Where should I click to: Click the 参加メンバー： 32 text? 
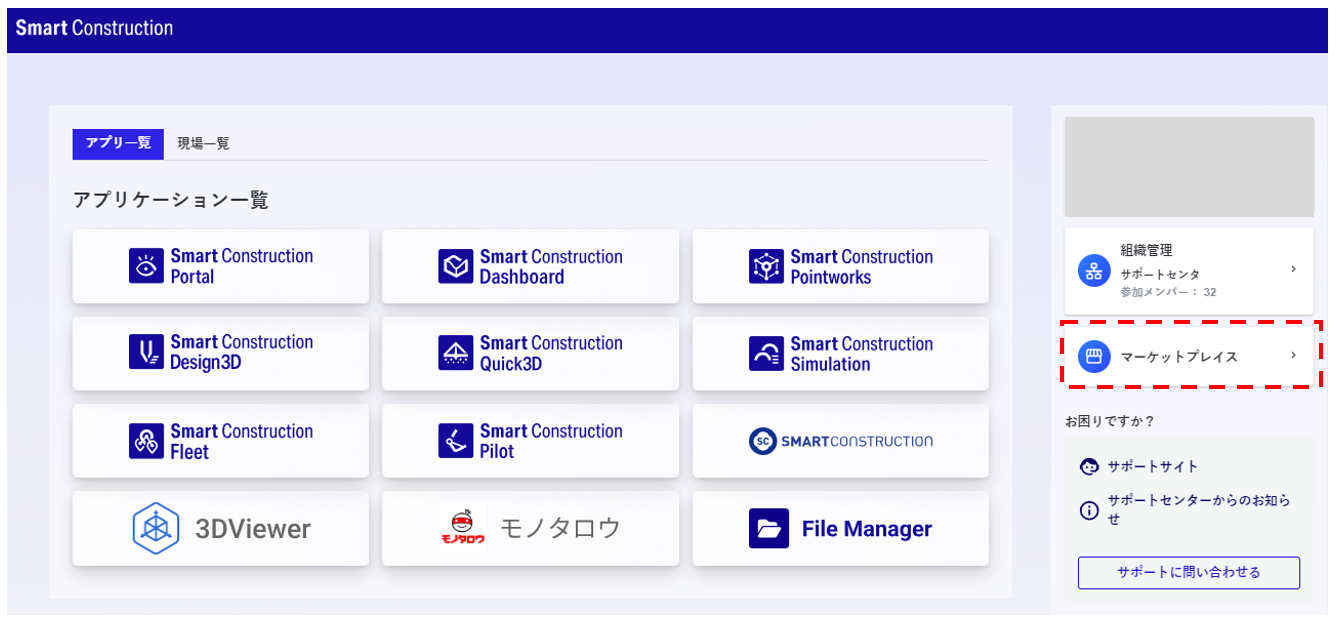(1168, 292)
